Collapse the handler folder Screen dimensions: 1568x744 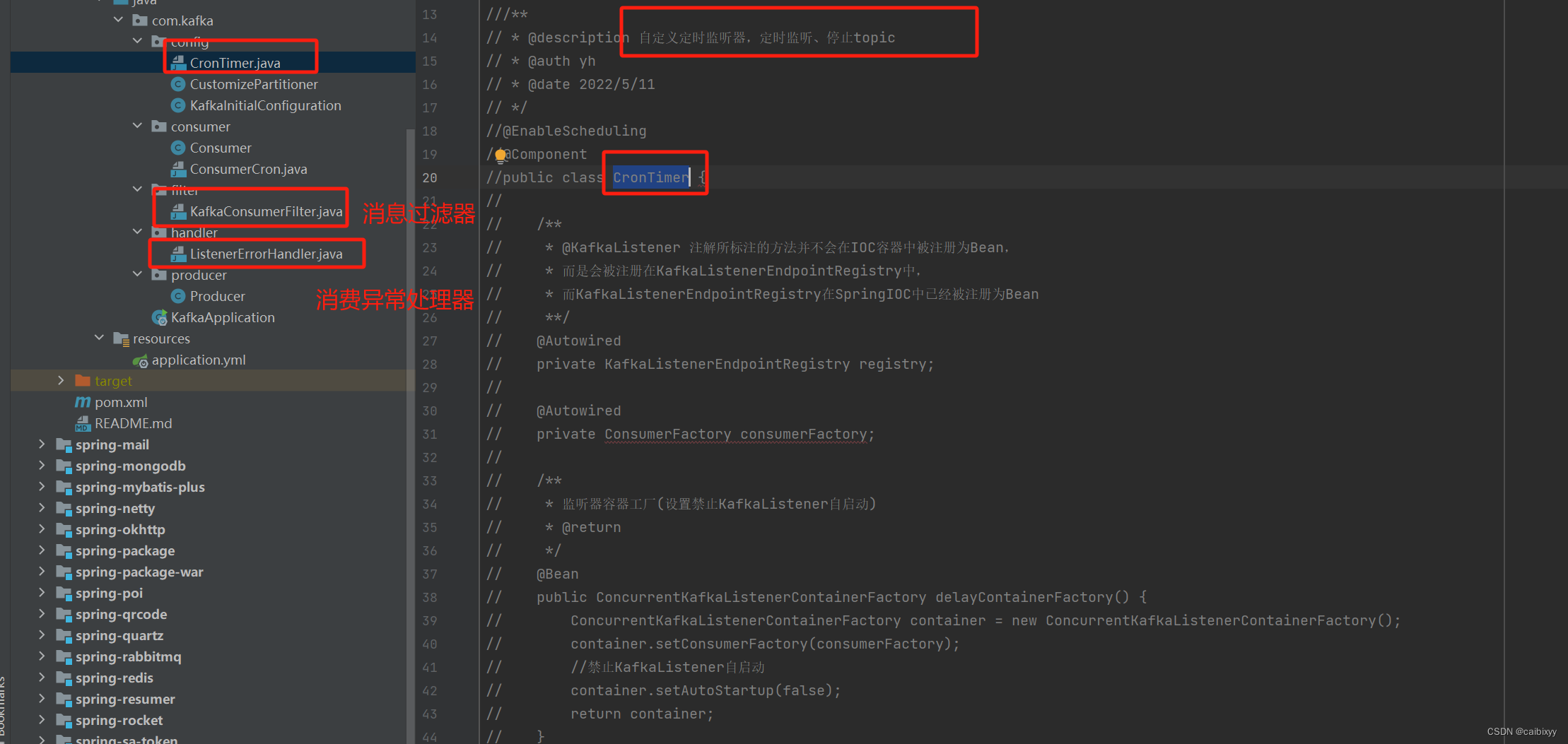[137, 232]
